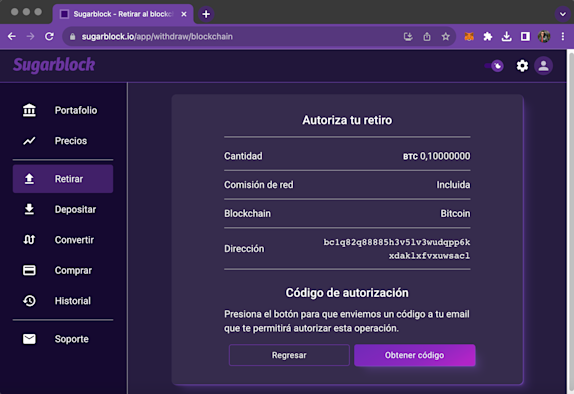Open Chrome three-dot menu
Viewport: 574px width, 394px height.
pos(563,37)
